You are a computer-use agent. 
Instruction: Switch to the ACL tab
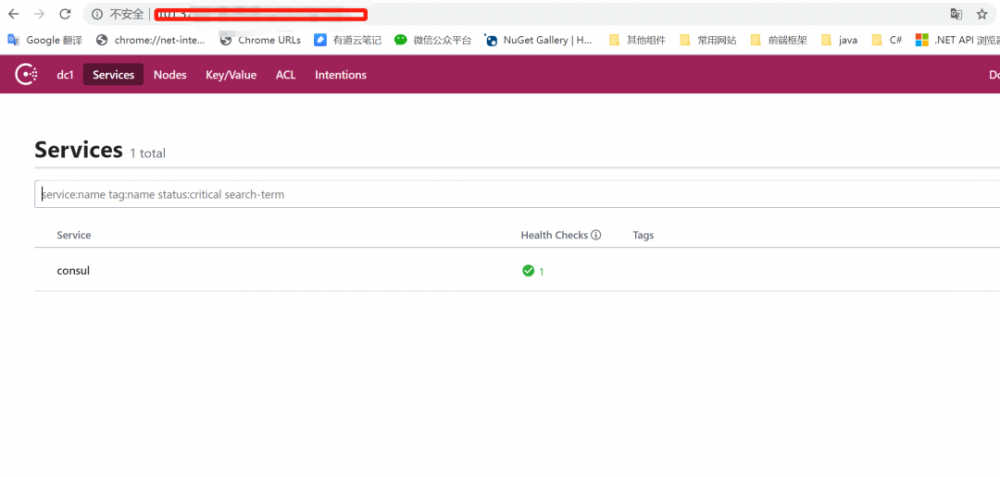coord(286,75)
